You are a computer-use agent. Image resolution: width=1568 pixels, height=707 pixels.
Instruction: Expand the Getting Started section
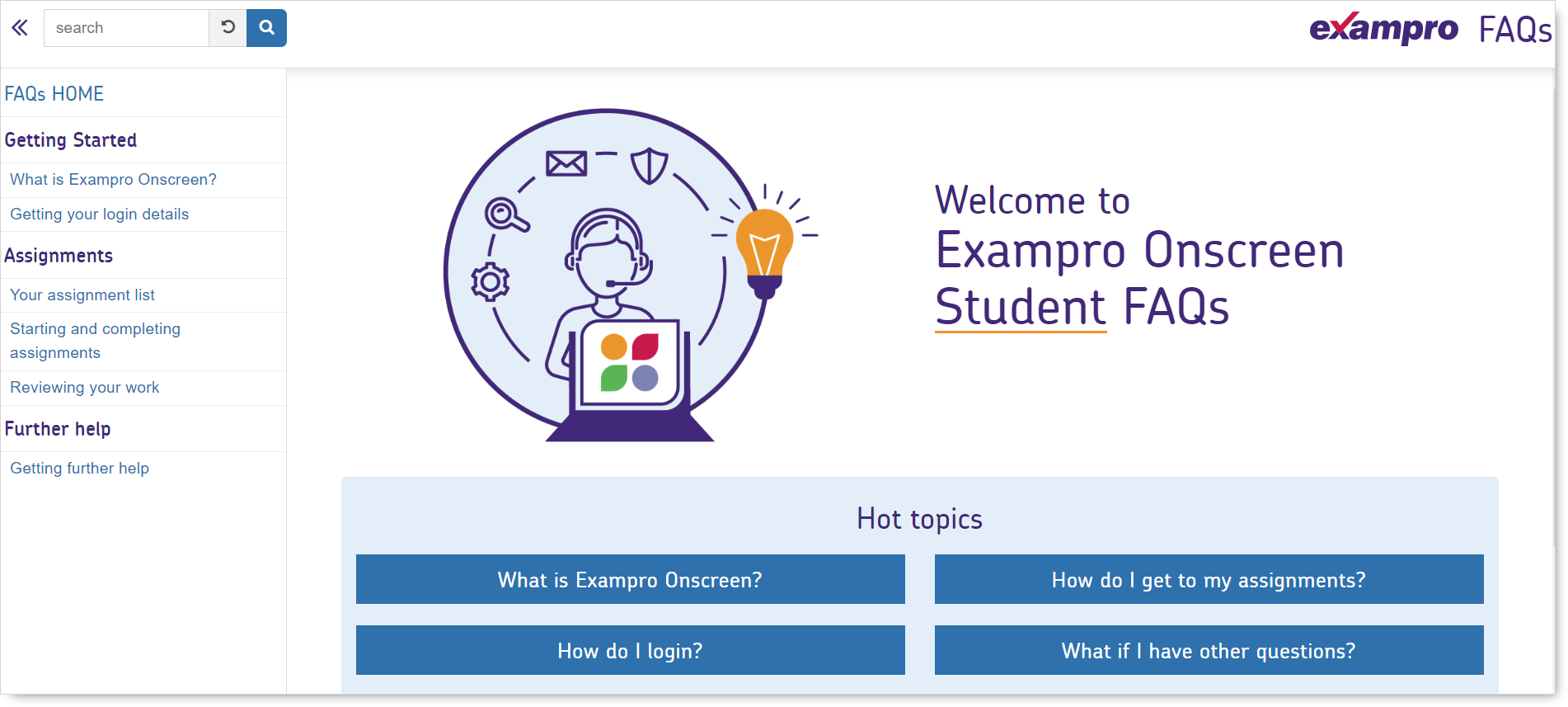[x=71, y=140]
